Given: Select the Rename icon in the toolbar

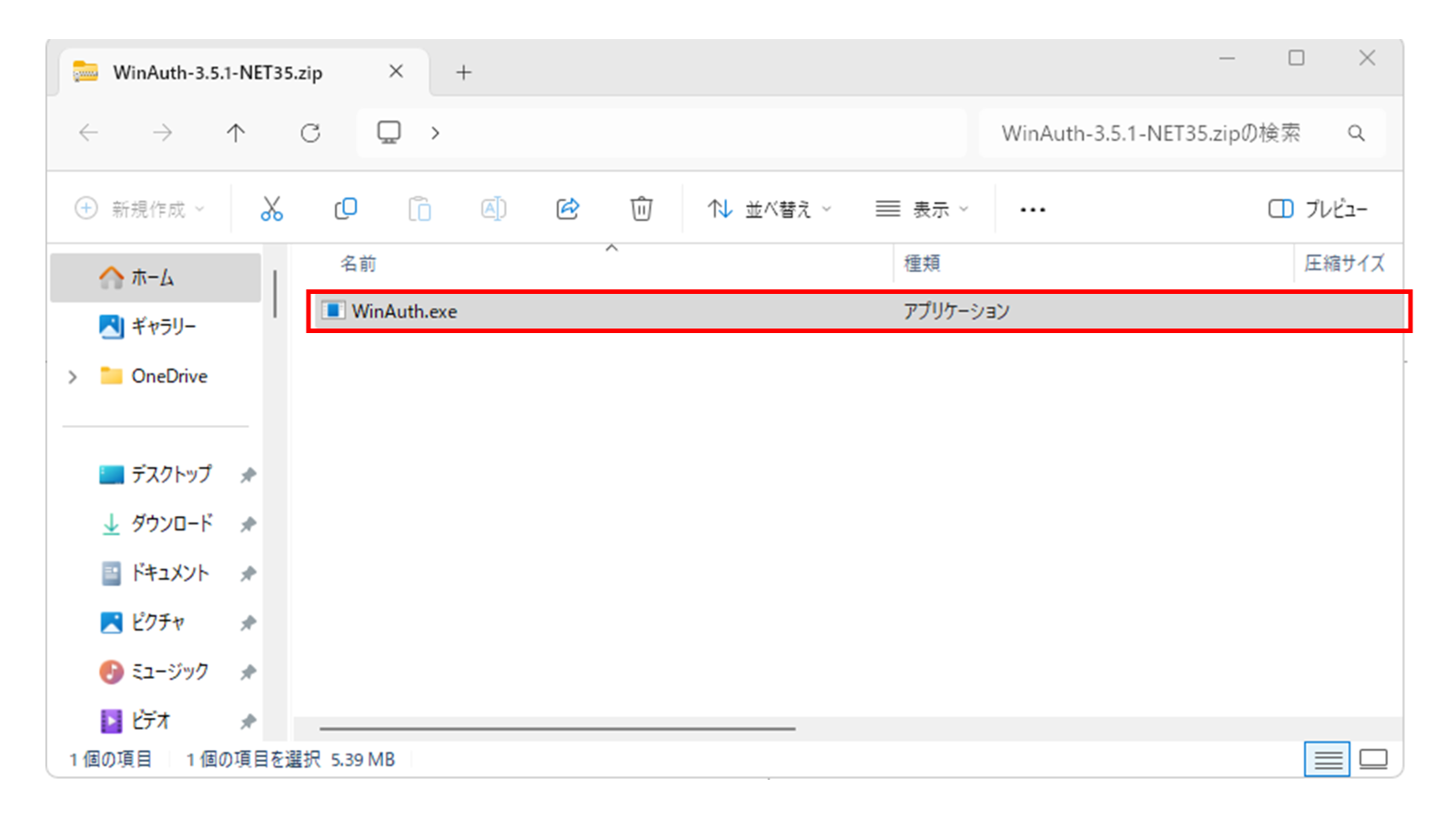Looking at the screenshot, I should [493, 208].
